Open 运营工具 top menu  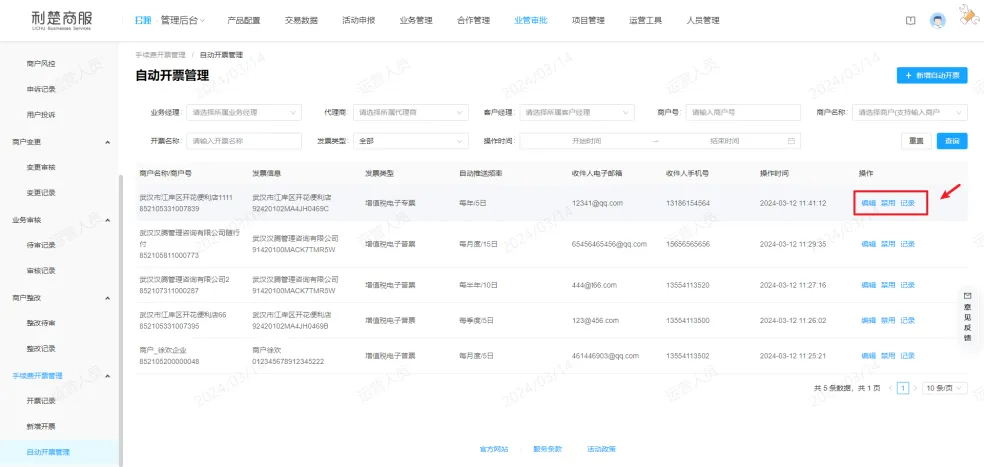[645, 20]
